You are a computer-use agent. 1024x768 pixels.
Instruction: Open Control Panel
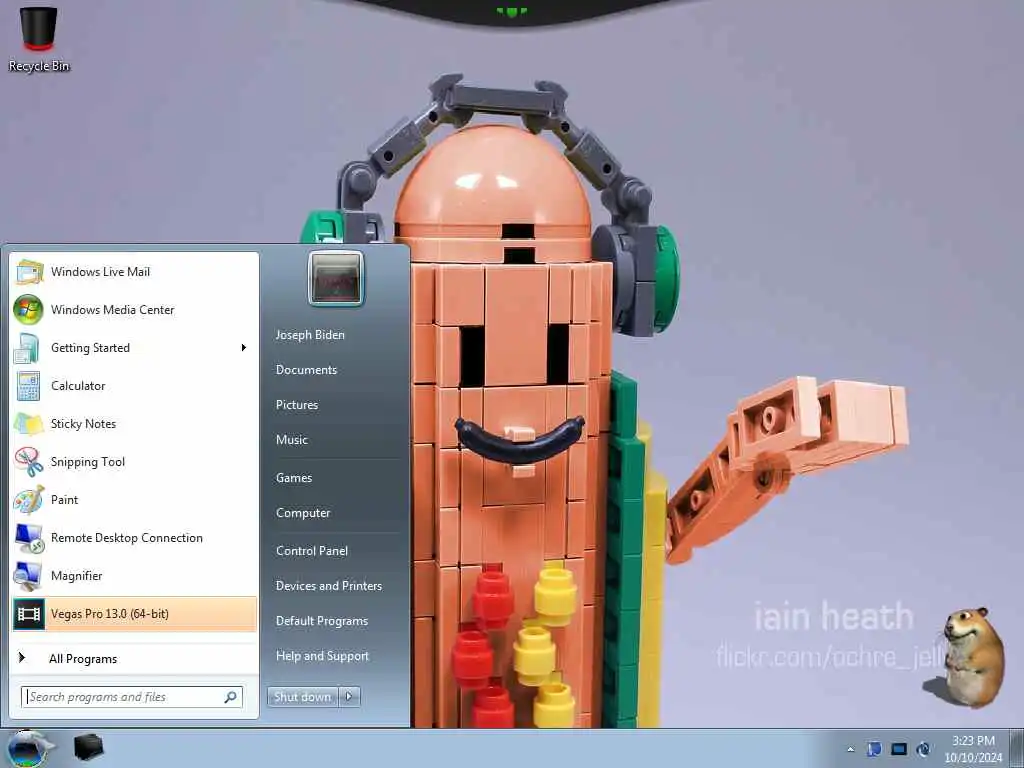[x=312, y=551]
